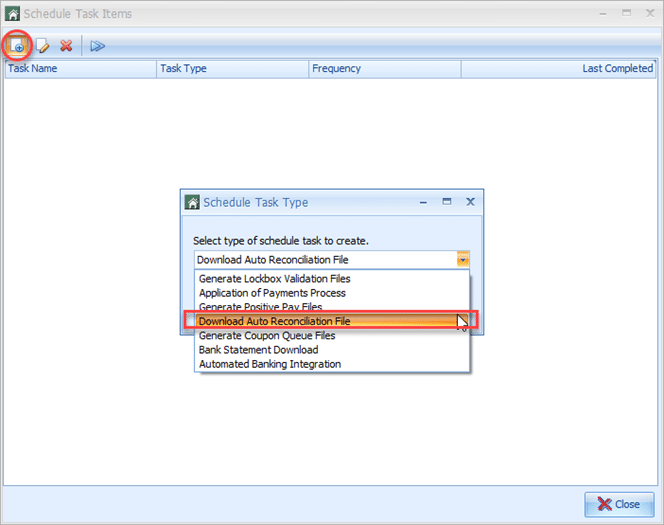Close the Schedule Task Type dialog
This screenshot has height=525, width=664.
(470, 202)
